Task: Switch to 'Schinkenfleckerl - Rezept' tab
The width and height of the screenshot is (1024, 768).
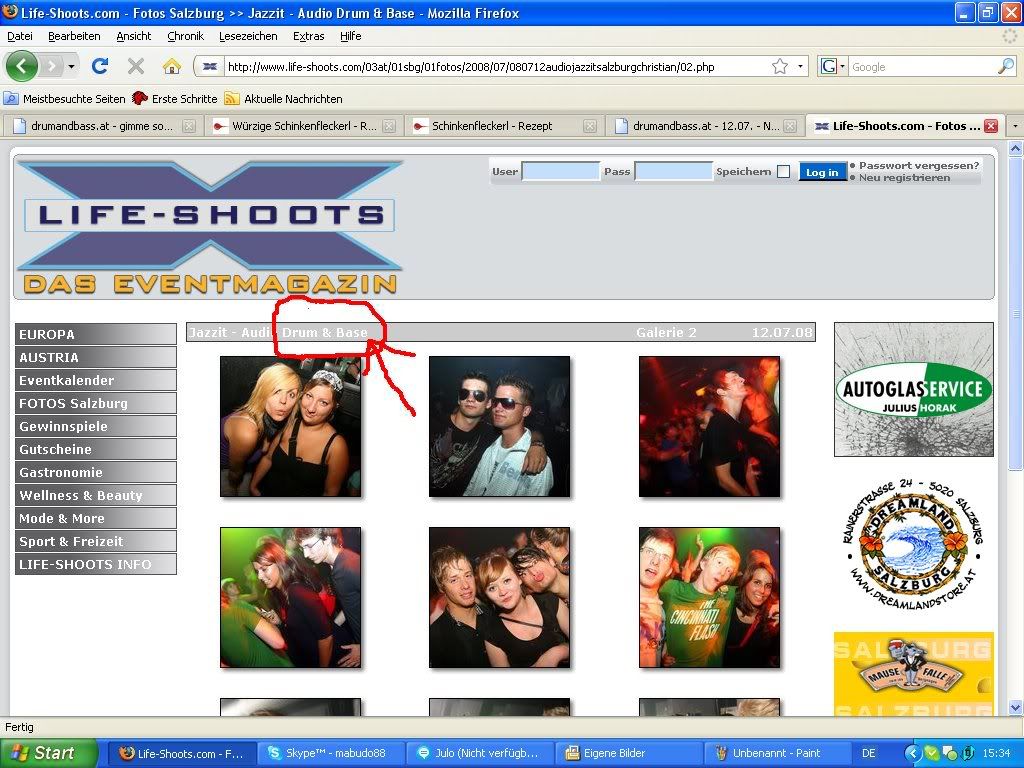Action: 502,126
